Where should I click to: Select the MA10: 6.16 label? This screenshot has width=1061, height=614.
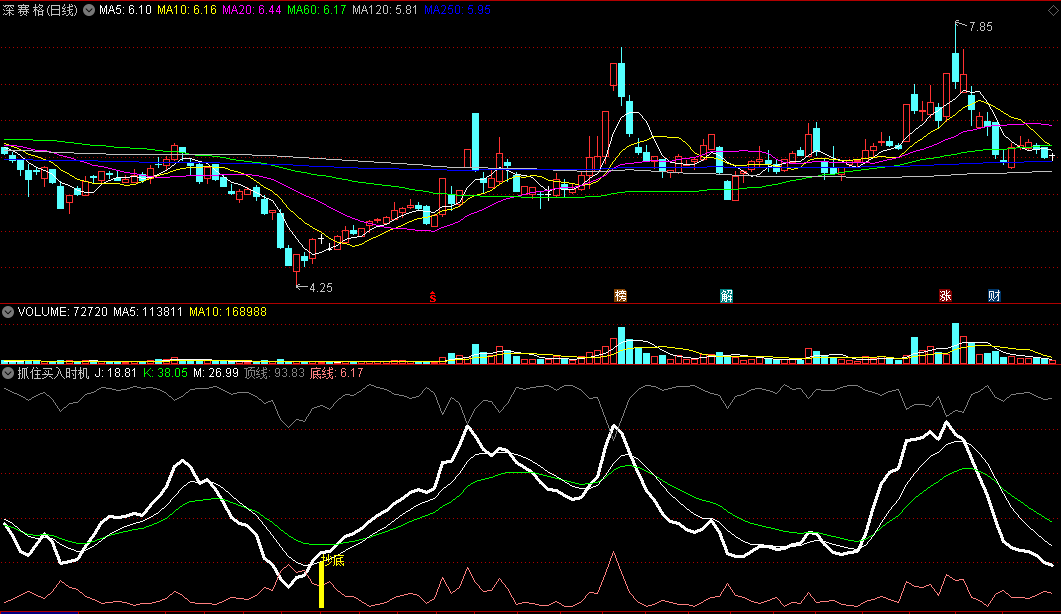point(187,10)
